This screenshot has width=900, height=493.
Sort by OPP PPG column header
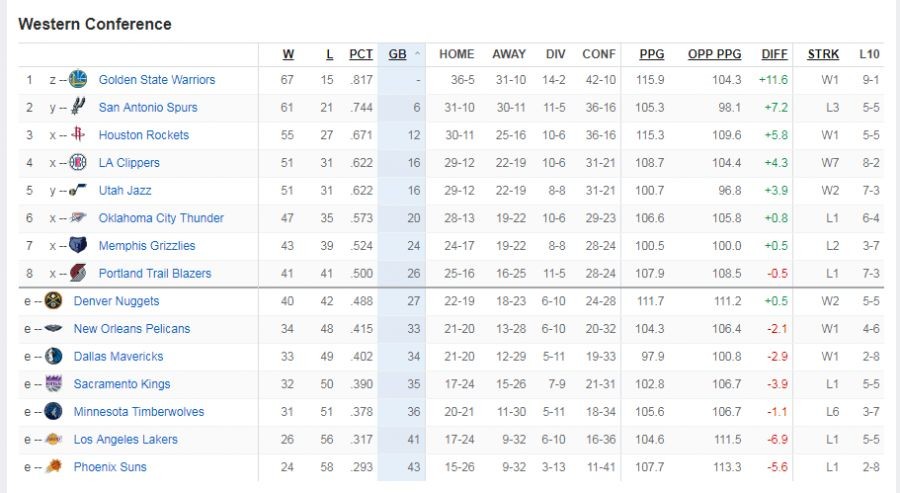pyautogui.click(x=714, y=54)
